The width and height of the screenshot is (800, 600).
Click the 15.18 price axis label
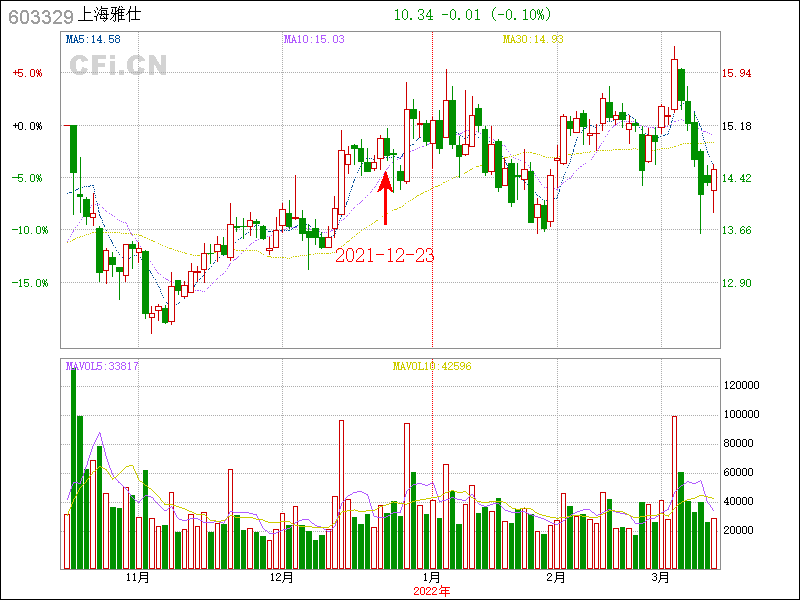pos(736,126)
